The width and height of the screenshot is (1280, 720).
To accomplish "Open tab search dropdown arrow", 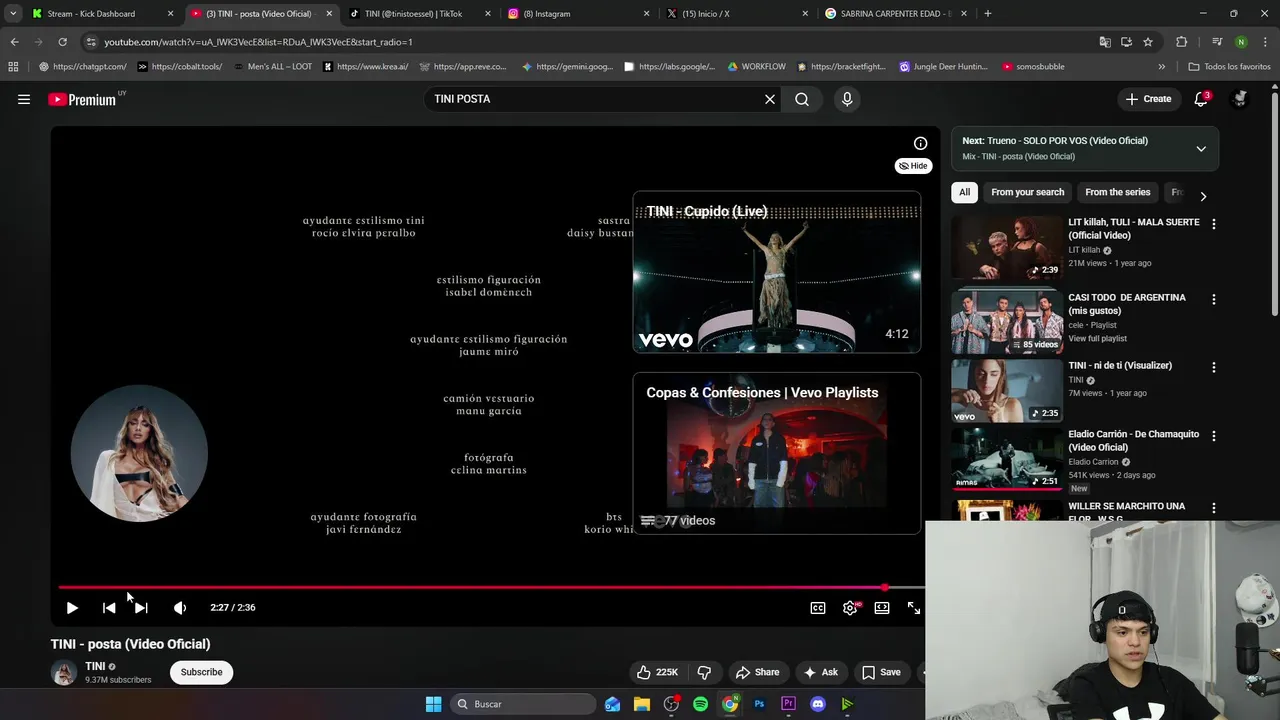I will point(12,14).
